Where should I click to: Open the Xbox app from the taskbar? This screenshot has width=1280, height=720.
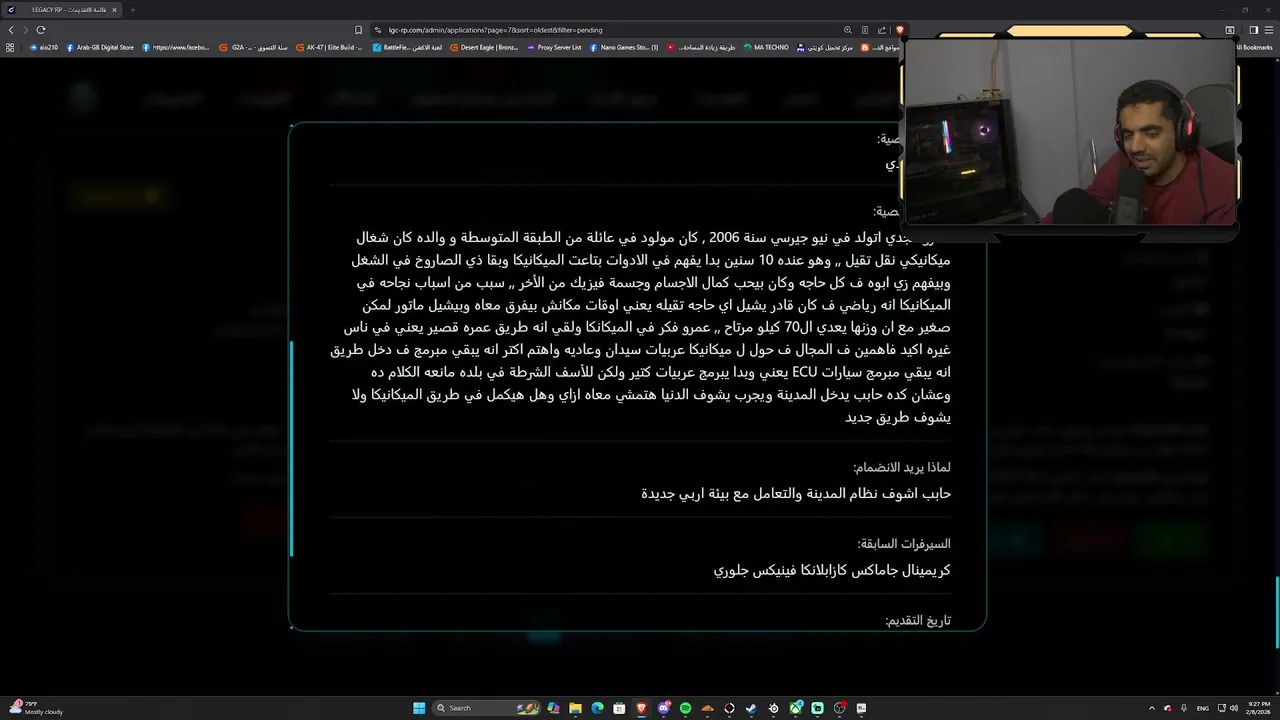point(795,708)
